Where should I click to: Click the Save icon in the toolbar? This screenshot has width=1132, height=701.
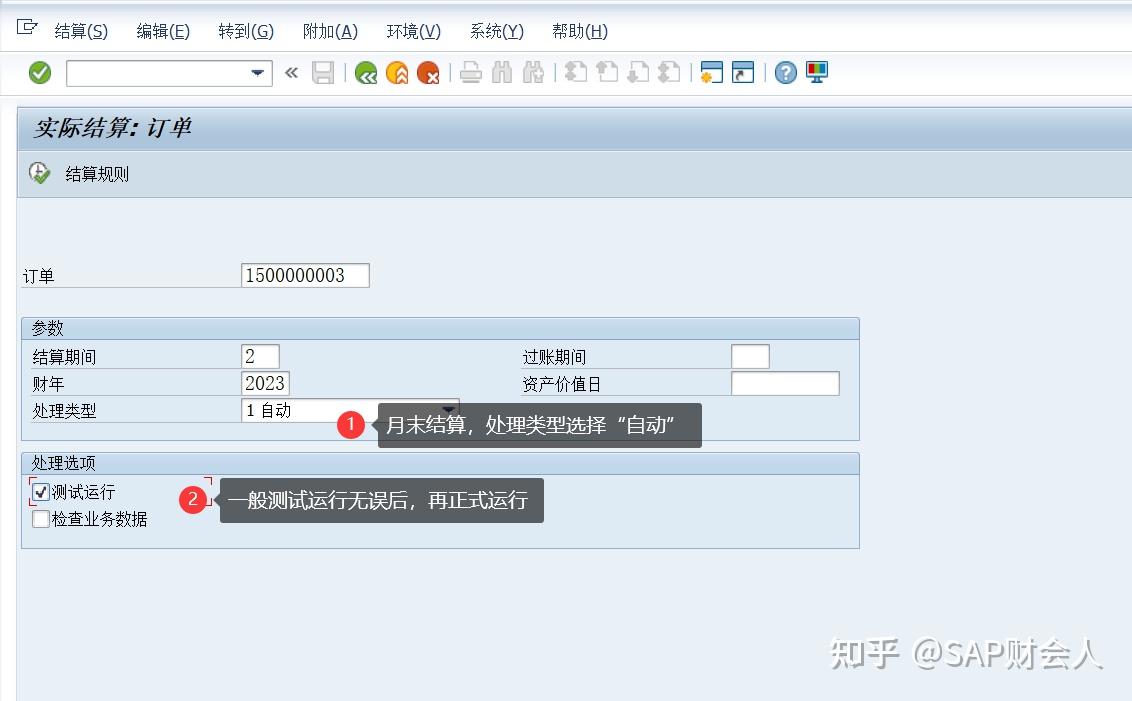(x=323, y=72)
